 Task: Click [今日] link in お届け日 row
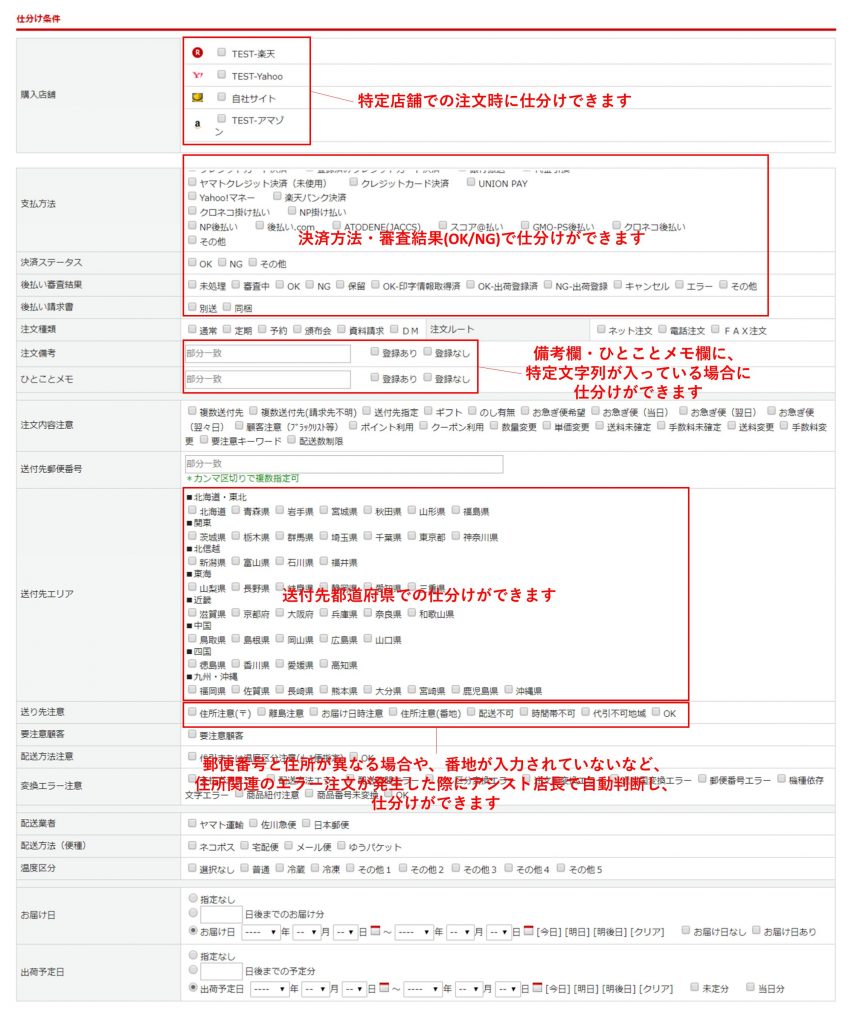pos(549,932)
